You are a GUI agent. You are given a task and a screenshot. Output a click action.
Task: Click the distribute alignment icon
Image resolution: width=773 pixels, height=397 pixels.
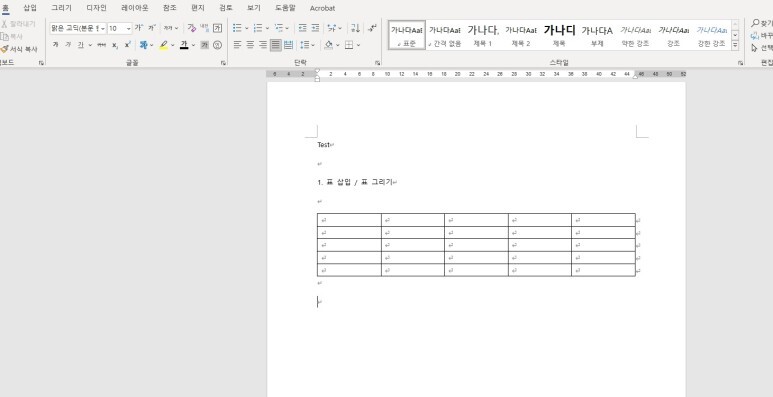pyautogui.click(x=288, y=45)
